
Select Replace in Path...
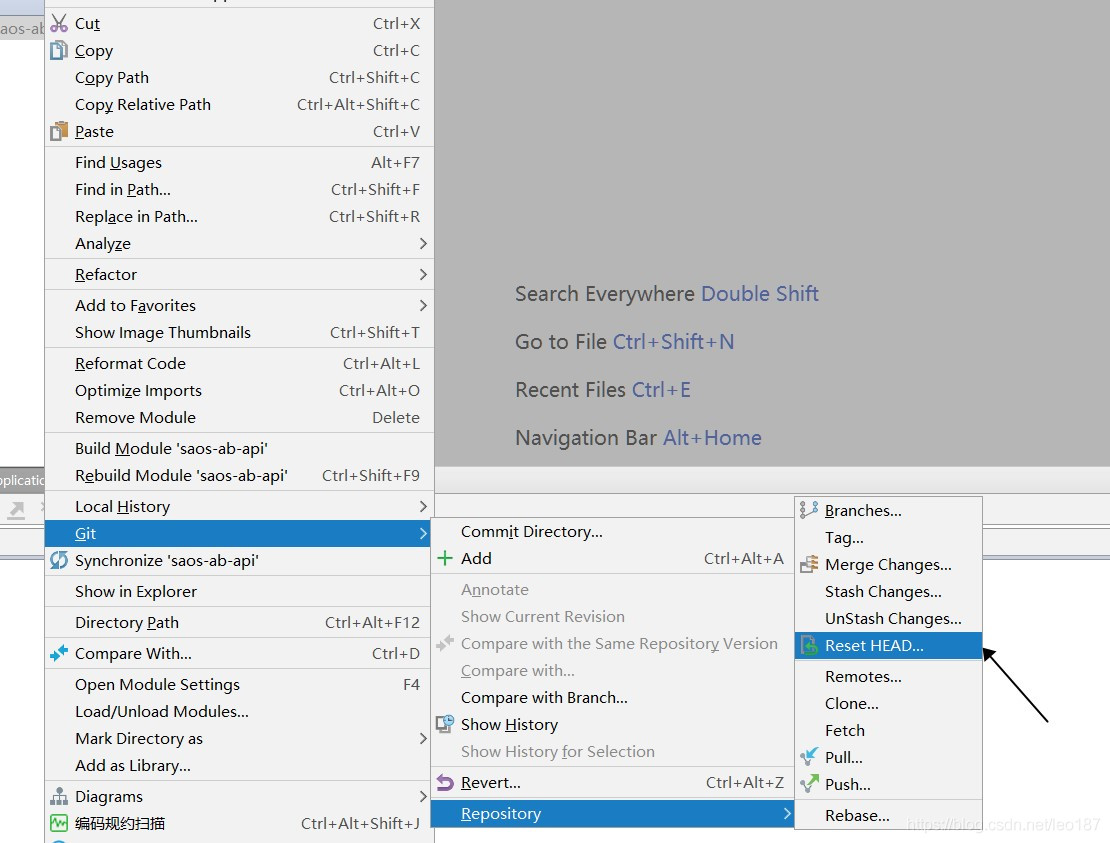pos(239,216)
